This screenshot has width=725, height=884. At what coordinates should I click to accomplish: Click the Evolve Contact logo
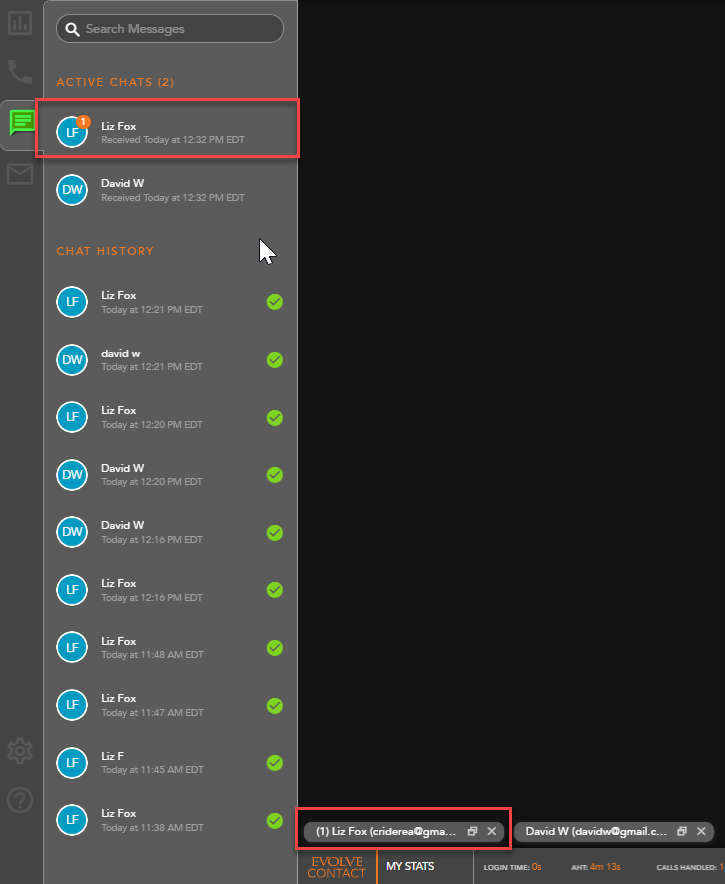(337, 867)
